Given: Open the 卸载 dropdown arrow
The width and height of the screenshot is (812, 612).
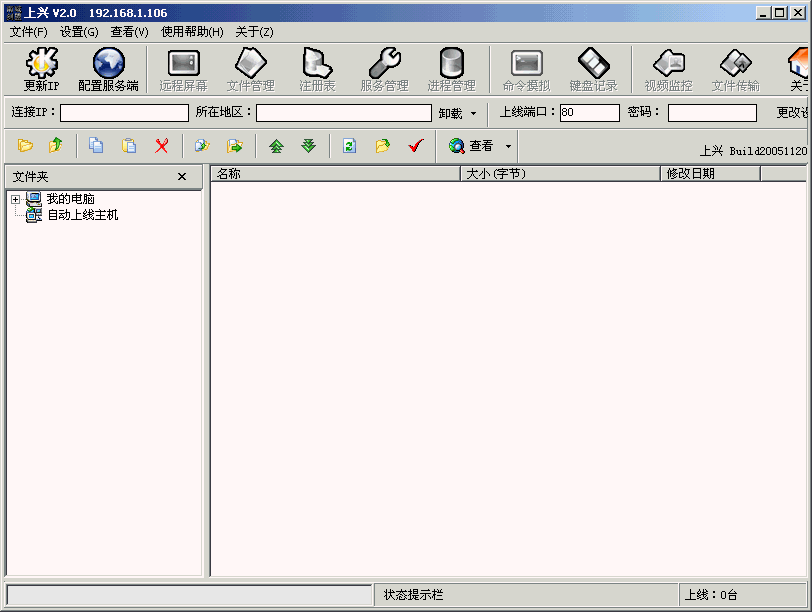Looking at the screenshot, I should 474,113.
